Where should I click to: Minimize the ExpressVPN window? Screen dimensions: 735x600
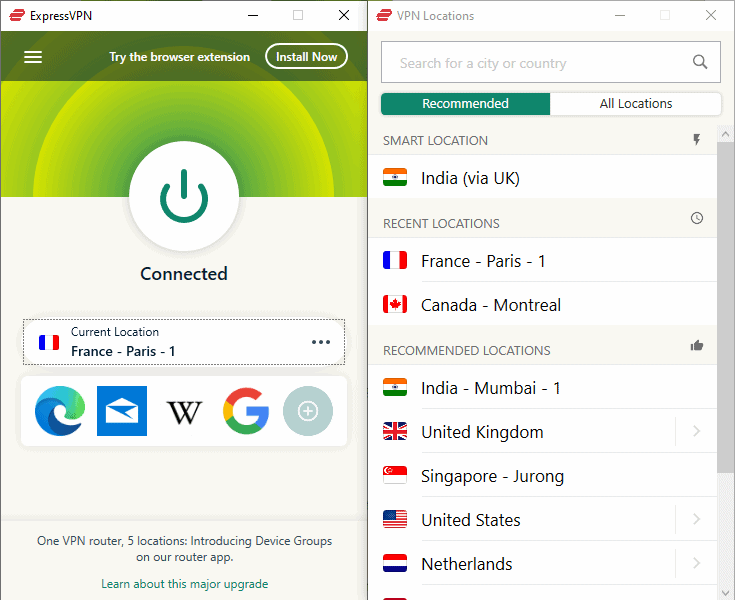[253, 15]
